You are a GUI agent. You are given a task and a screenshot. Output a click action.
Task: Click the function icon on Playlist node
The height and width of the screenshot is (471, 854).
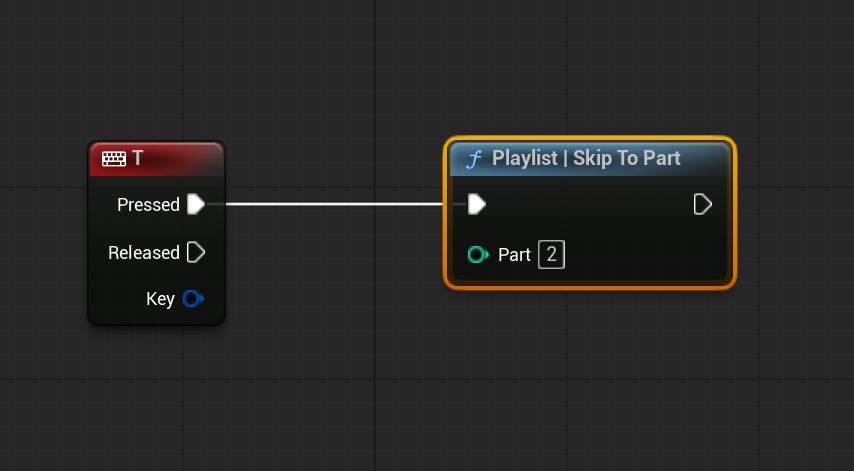click(x=474, y=159)
